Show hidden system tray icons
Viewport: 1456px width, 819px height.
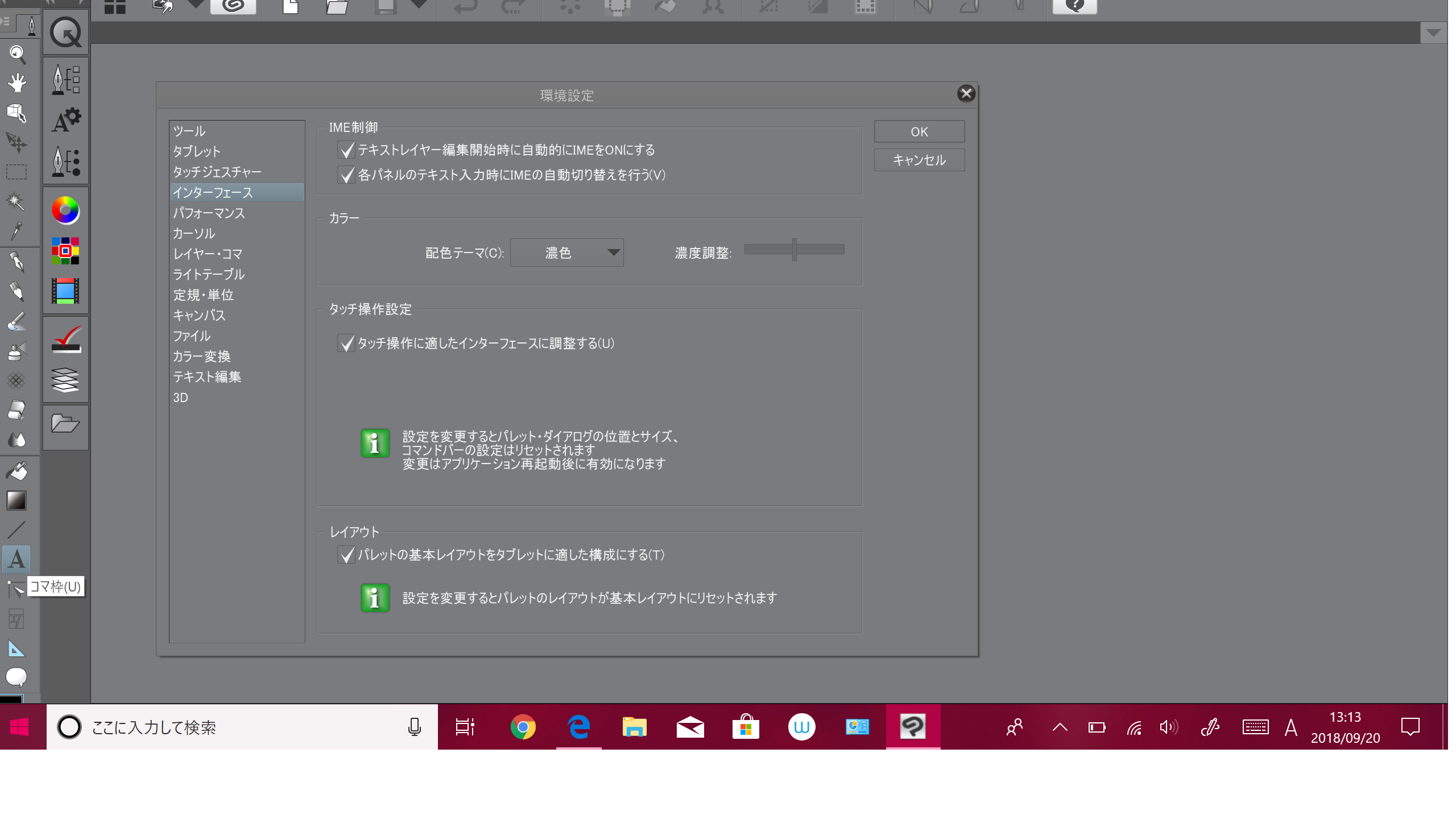tap(1060, 727)
